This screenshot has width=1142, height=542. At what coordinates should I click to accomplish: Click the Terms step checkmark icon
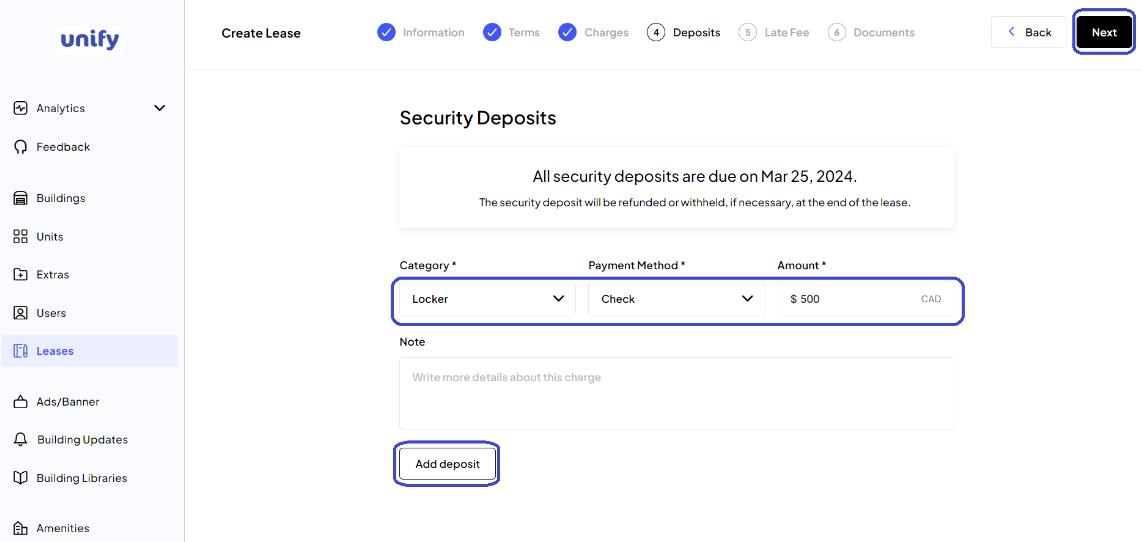click(x=492, y=33)
